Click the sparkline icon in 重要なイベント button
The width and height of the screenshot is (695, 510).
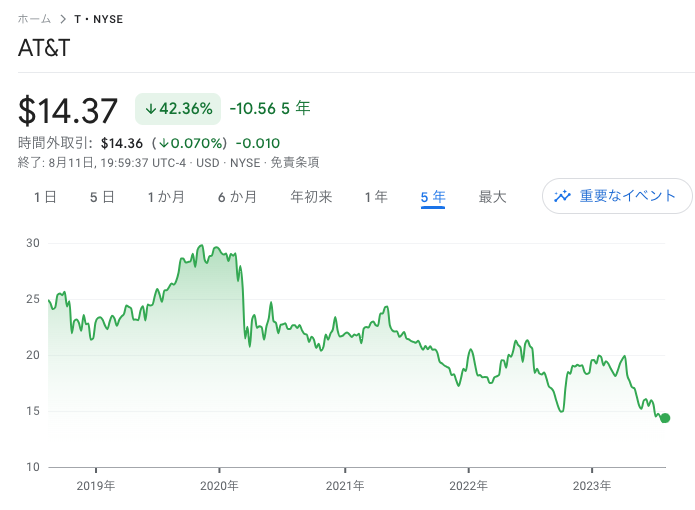tap(562, 196)
